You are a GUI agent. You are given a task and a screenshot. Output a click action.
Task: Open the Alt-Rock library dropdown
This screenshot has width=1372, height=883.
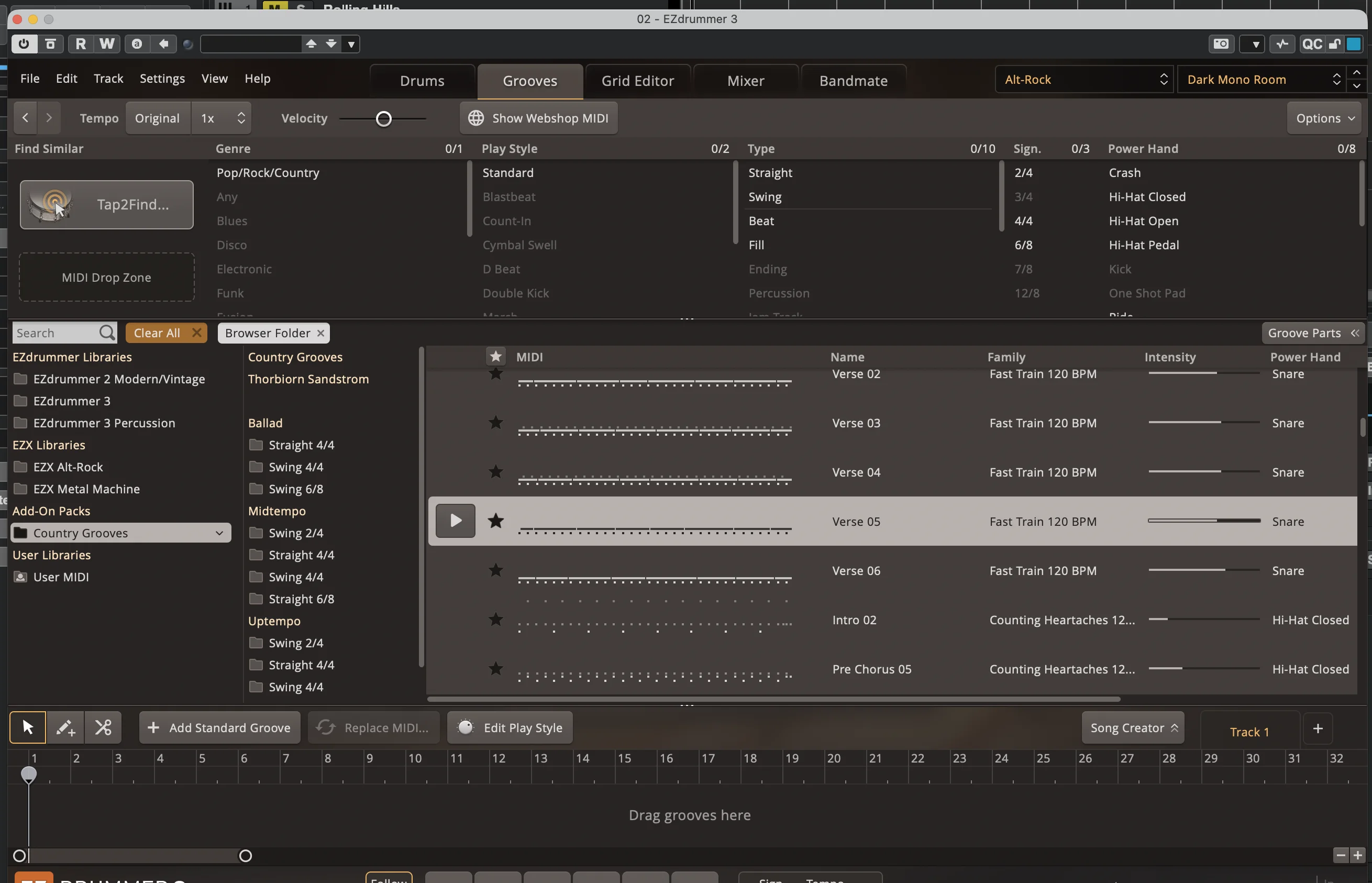click(x=1083, y=79)
